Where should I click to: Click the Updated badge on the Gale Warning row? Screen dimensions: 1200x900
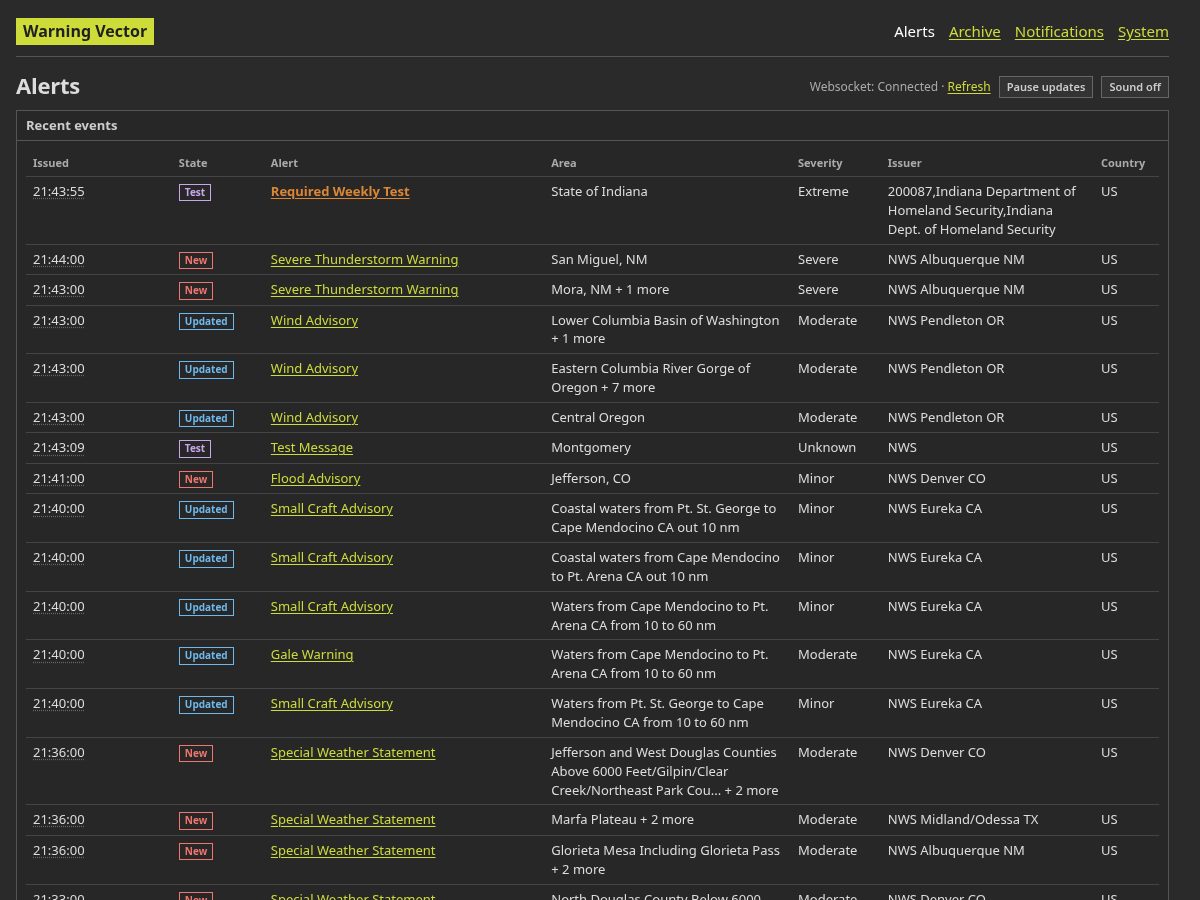point(206,656)
